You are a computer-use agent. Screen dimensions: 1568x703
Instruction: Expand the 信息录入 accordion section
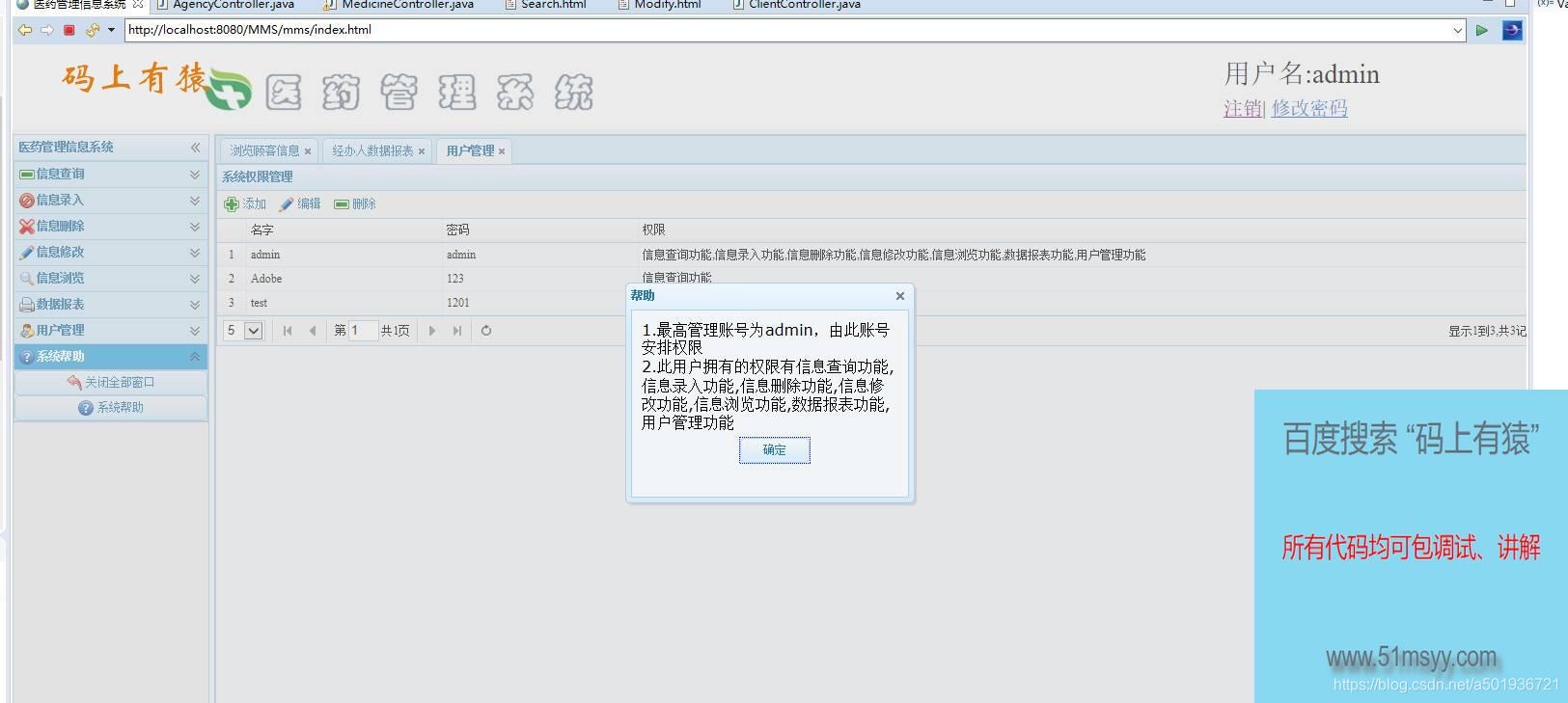[x=194, y=201]
